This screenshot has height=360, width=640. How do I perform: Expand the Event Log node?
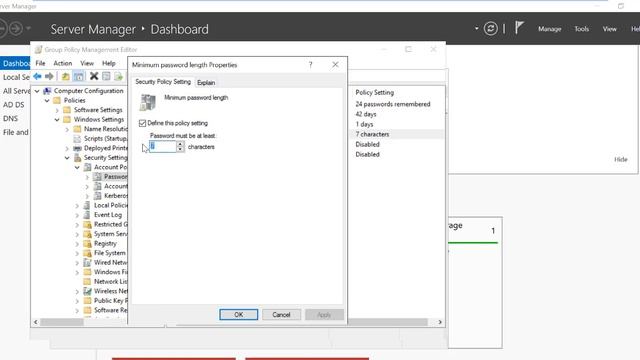coord(77,215)
